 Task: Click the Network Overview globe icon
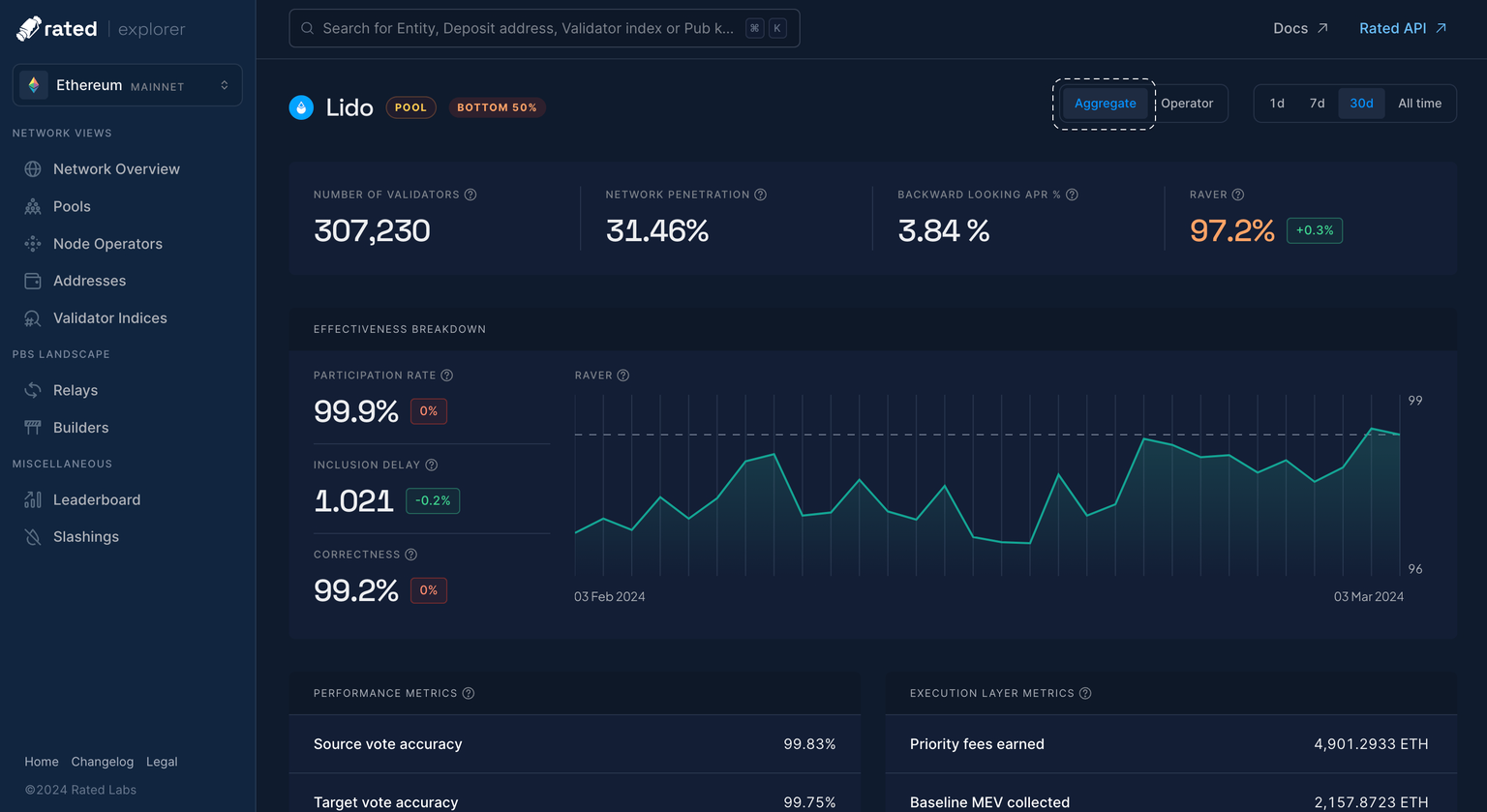click(33, 169)
